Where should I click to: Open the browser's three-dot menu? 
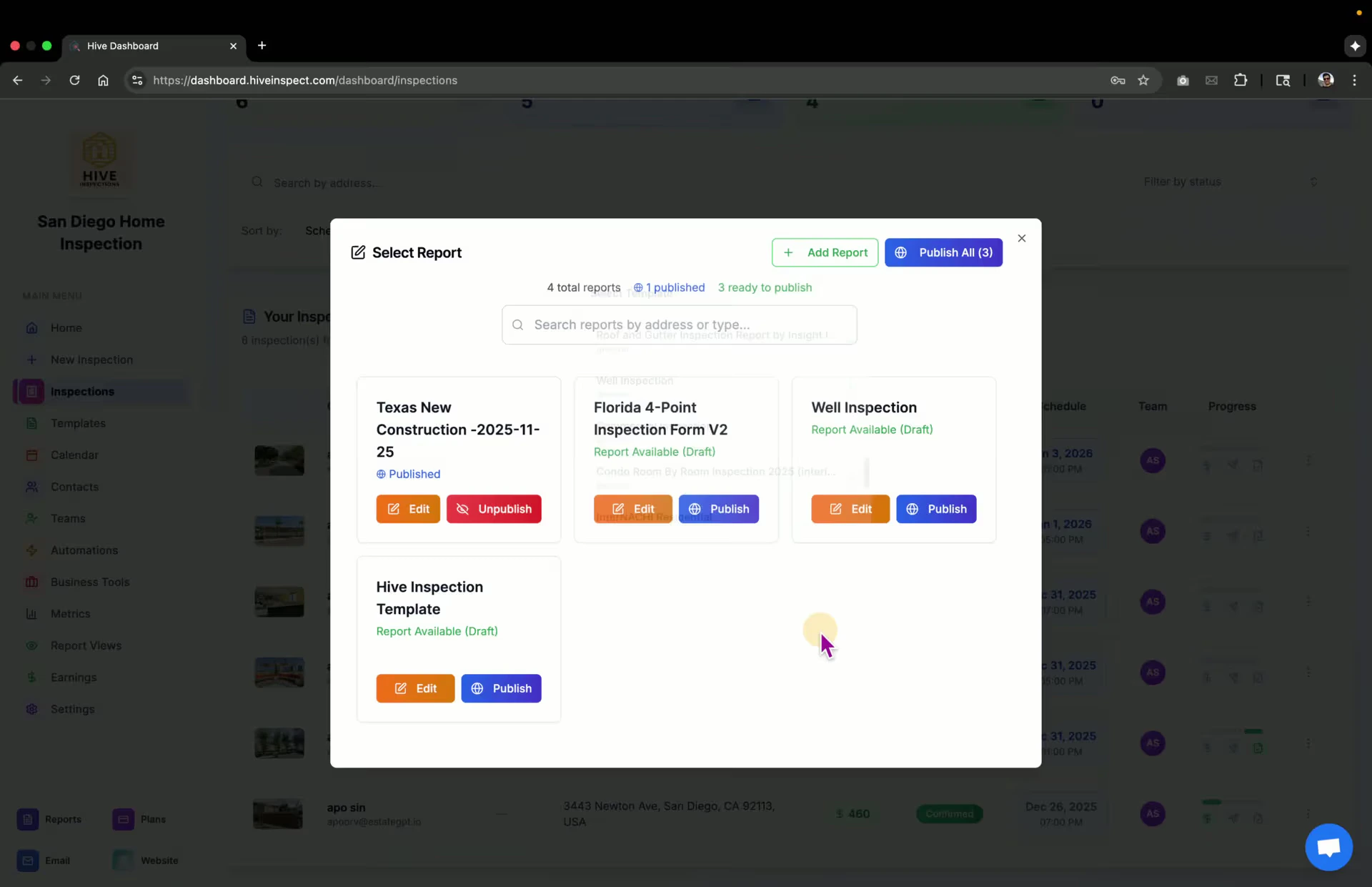click(x=1355, y=80)
